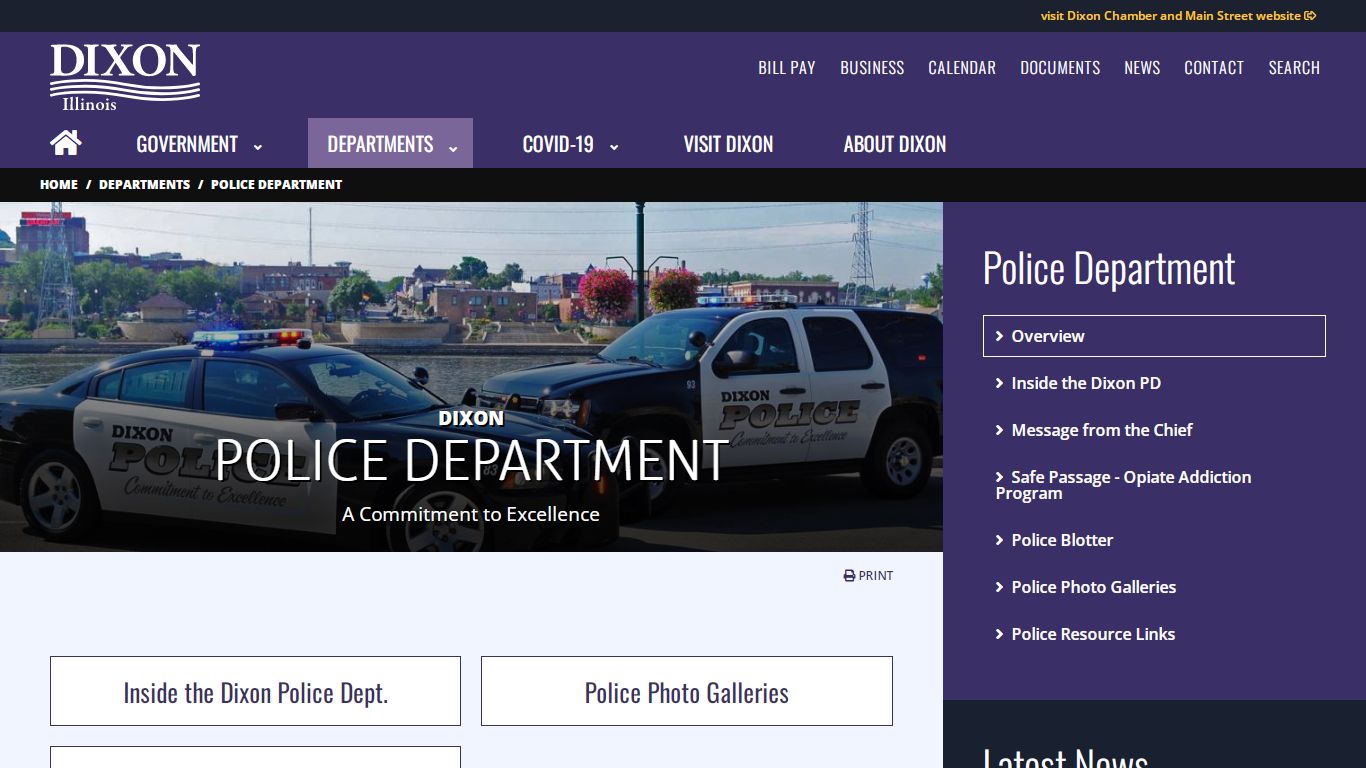Open the Calendar link
The image size is (1366, 768).
point(962,68)
